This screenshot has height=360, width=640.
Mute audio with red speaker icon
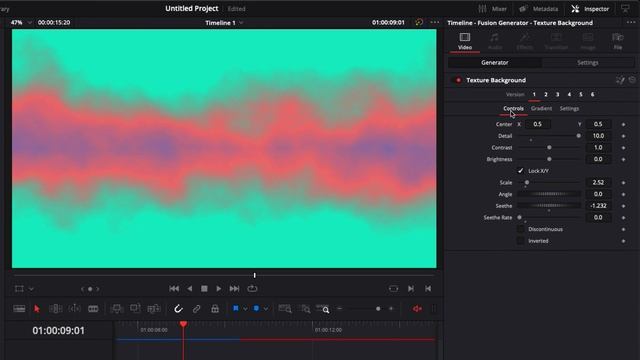[x=417, y=309]
